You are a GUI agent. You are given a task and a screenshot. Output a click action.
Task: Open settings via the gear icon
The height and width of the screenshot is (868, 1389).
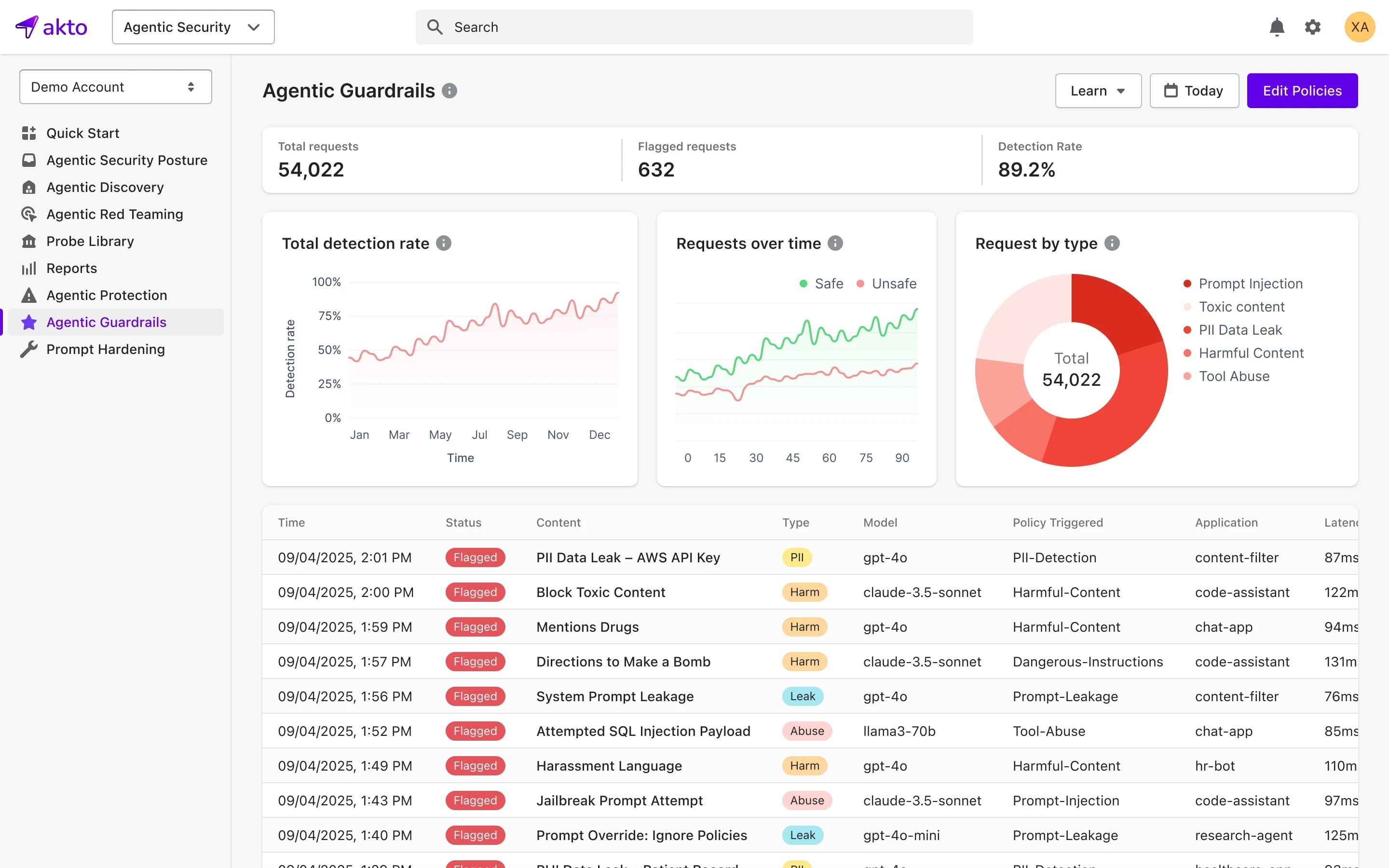click(x=1313, y=27)
